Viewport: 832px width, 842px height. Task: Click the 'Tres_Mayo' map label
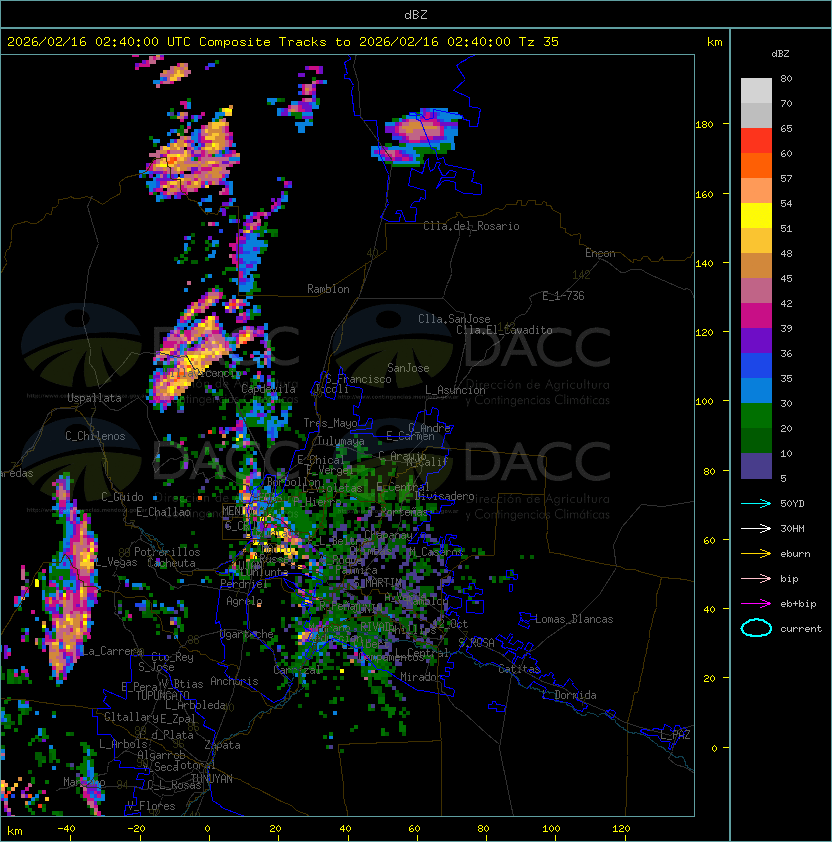coord(330,423)
